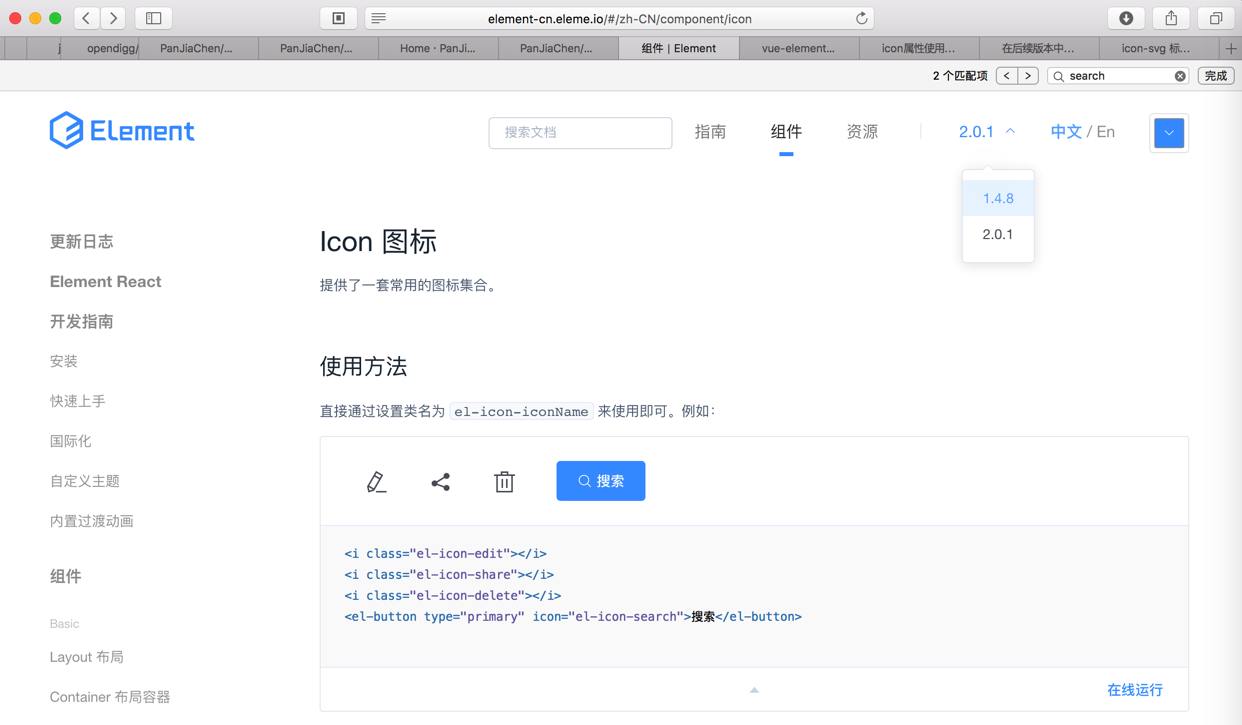Open Container 布局容器 in sidebar
Viewport: 1242px width, 725px height.
coord(110,697)
